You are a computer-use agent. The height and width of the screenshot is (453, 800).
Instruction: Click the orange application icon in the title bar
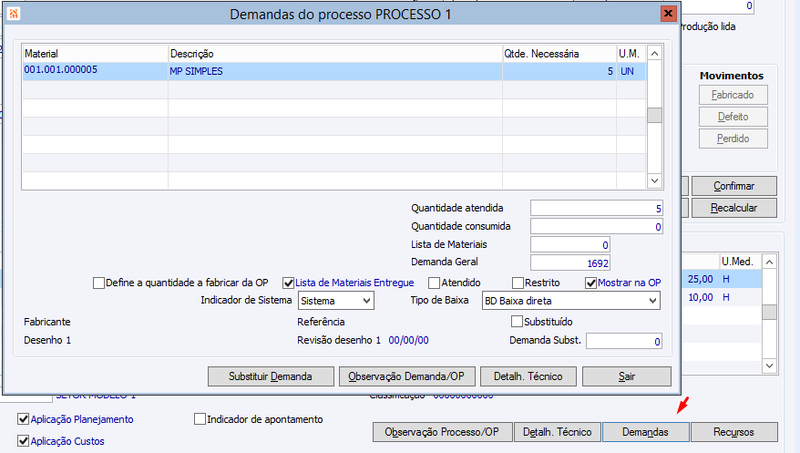click(14, 14)
